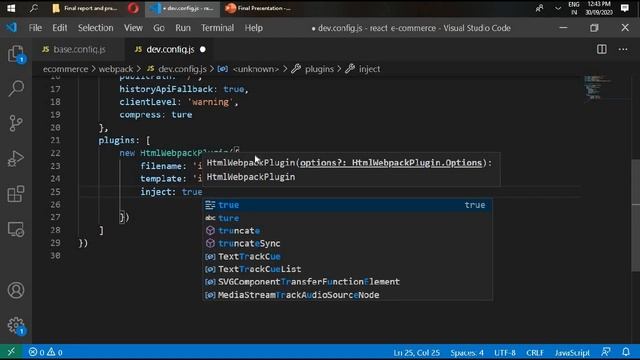Click the clock showing 12:43 PM
Viewport: 640px width, 360px height.
click(599, 8)
